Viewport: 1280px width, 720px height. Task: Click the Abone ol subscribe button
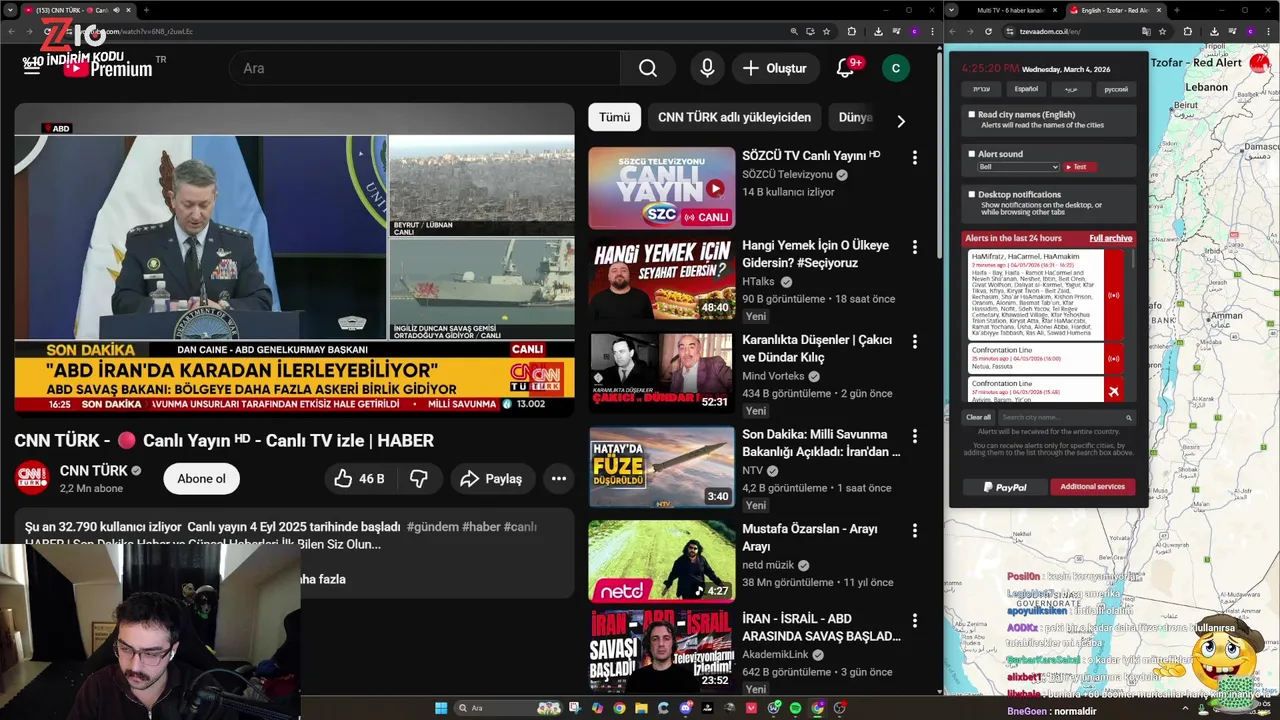tap(201, 479)
